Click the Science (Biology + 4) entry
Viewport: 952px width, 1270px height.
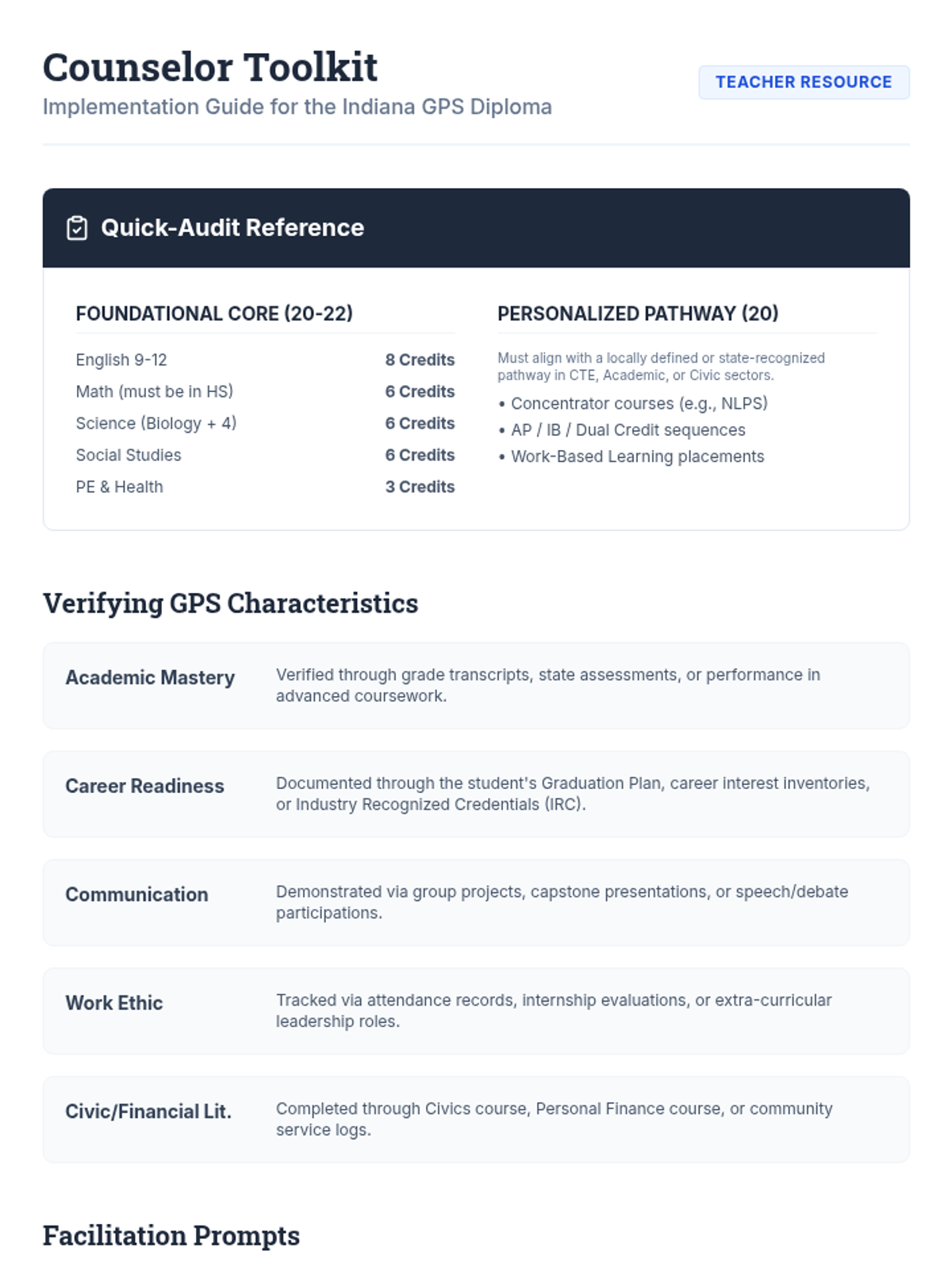tap(156, 423)
